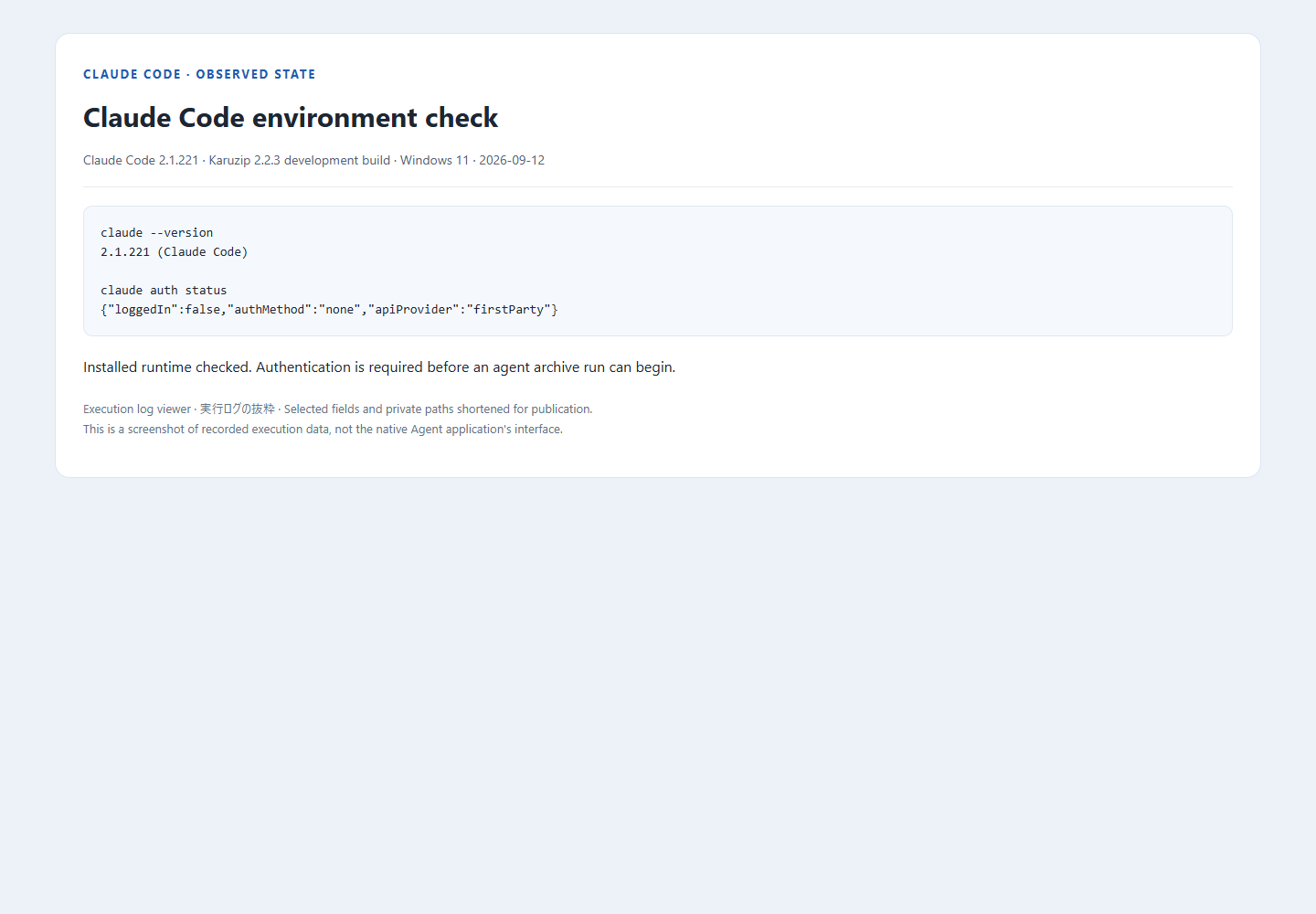The height and width of the screenshot is (914, 1316).
Task: Click the Windows 11 label in subtitle
Action: tap(434, 160)
